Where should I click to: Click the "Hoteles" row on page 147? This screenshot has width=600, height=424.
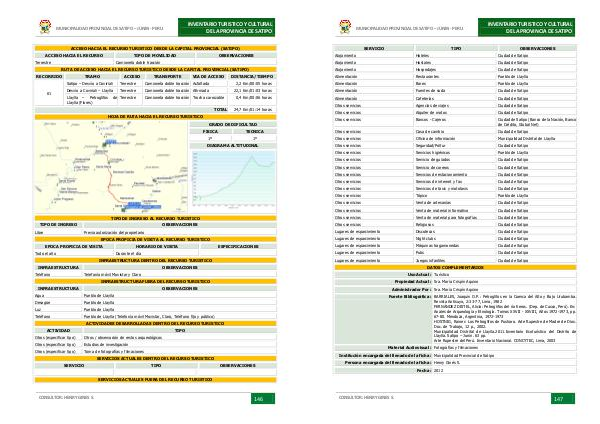click(x=455, y=55)
